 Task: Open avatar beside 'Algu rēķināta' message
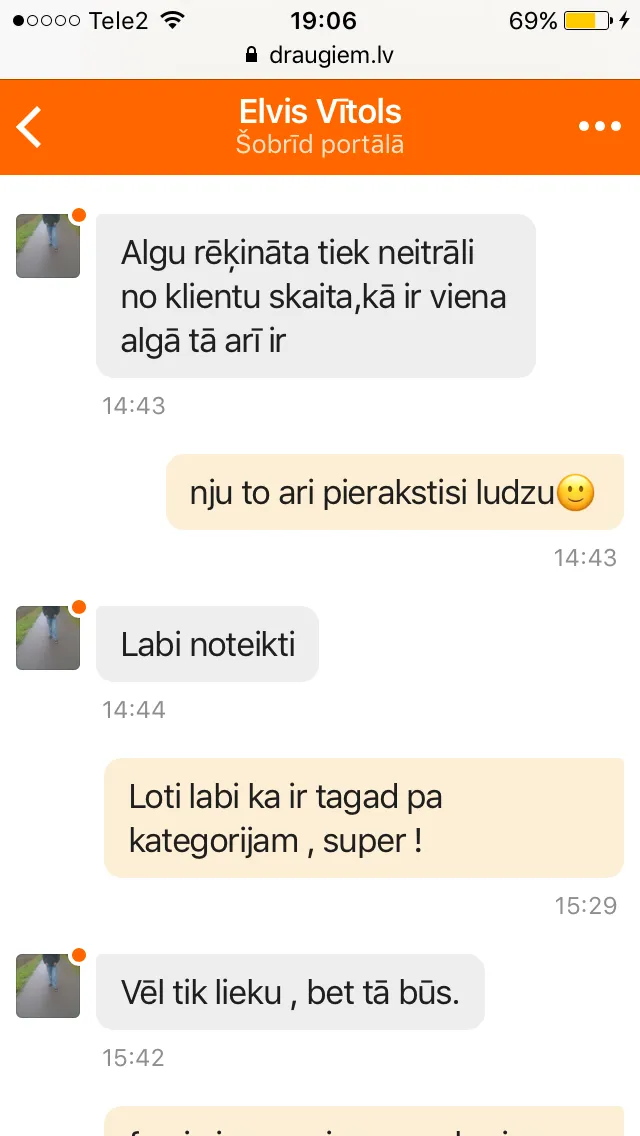point(48,246)
